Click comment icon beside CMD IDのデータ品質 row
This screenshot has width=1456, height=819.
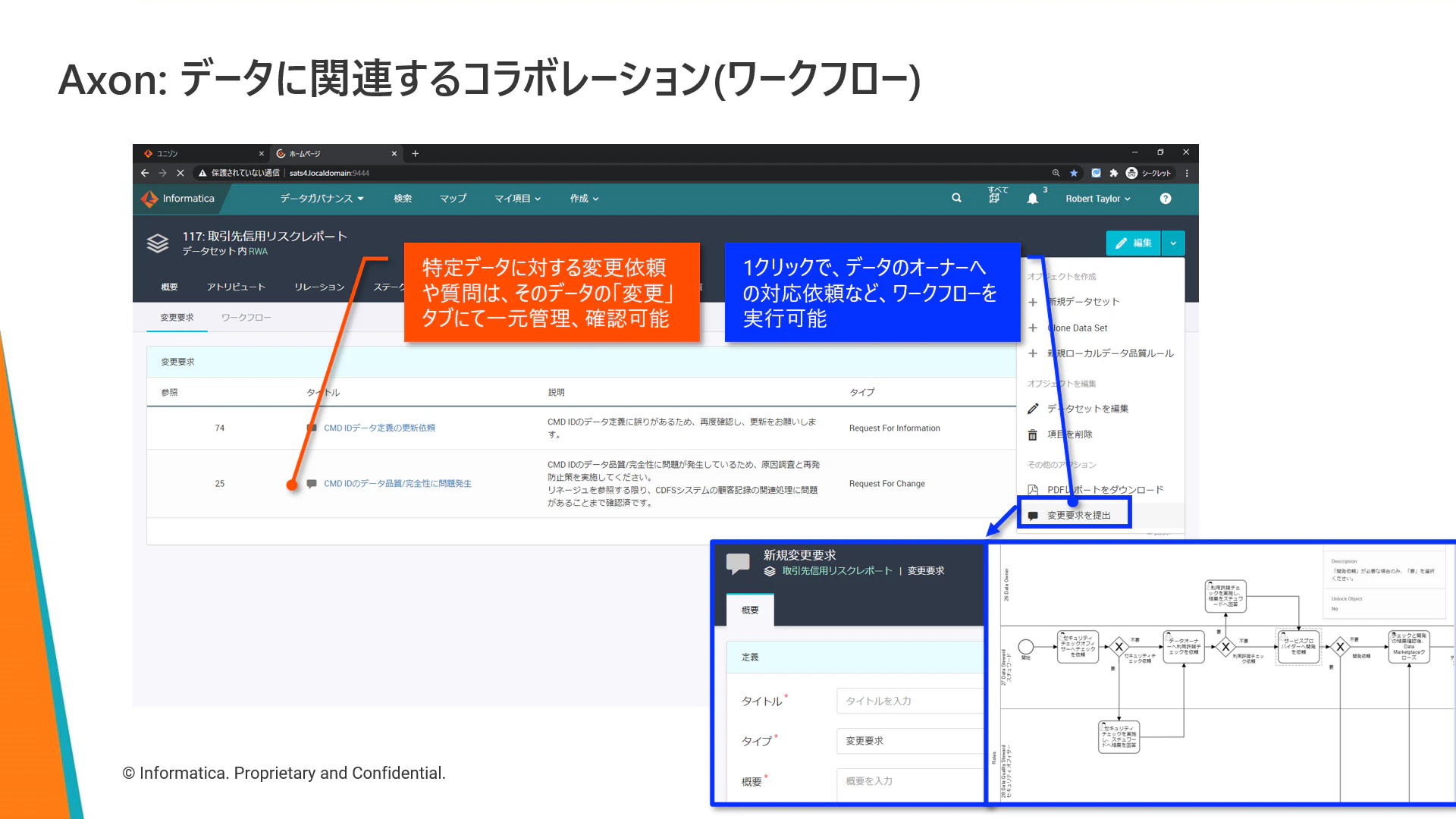coord(312,483)
